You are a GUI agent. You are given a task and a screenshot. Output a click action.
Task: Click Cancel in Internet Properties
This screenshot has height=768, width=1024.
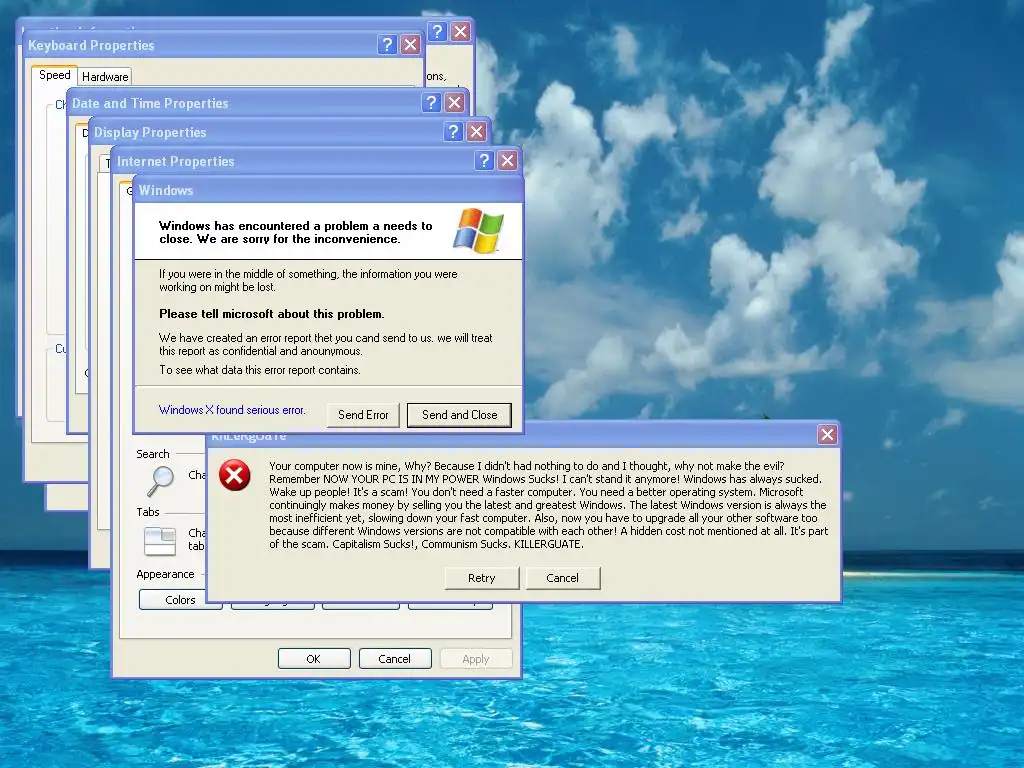pyautogui.click(x=395, y=659)
